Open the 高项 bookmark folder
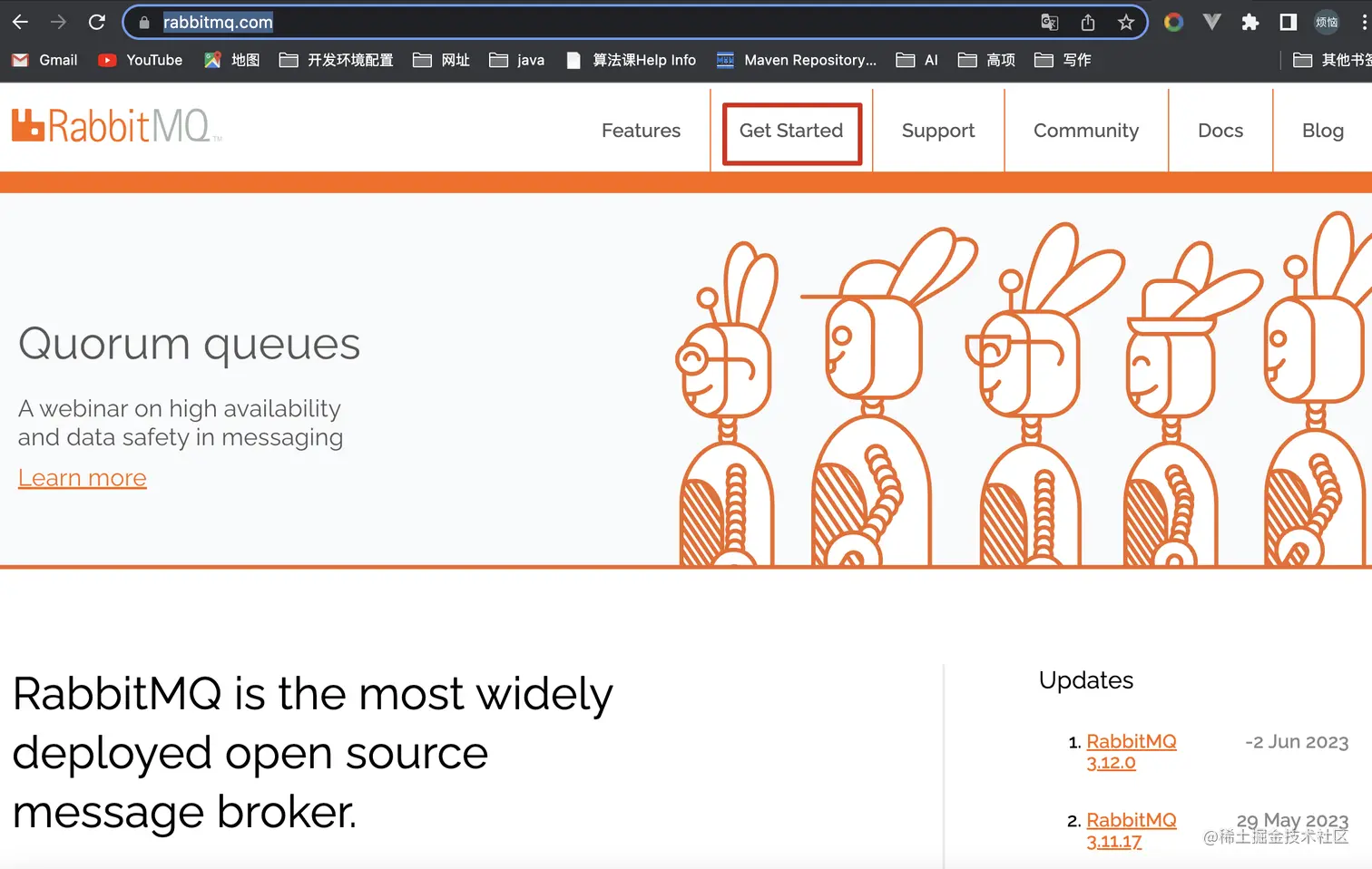Screen dimensions: 1372x869 [987, 60]
